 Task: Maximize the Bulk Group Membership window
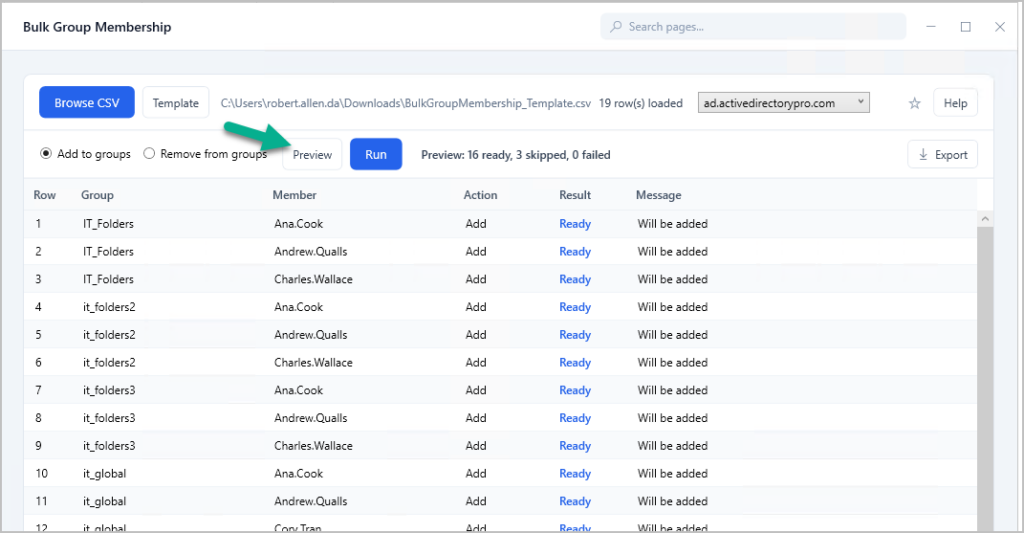click(x=966, y=27)
